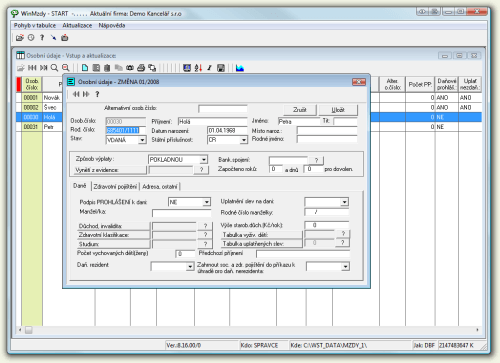The image size is (500, 363).
Task: Click the Zrušit button
Action: tap(300, 110)
